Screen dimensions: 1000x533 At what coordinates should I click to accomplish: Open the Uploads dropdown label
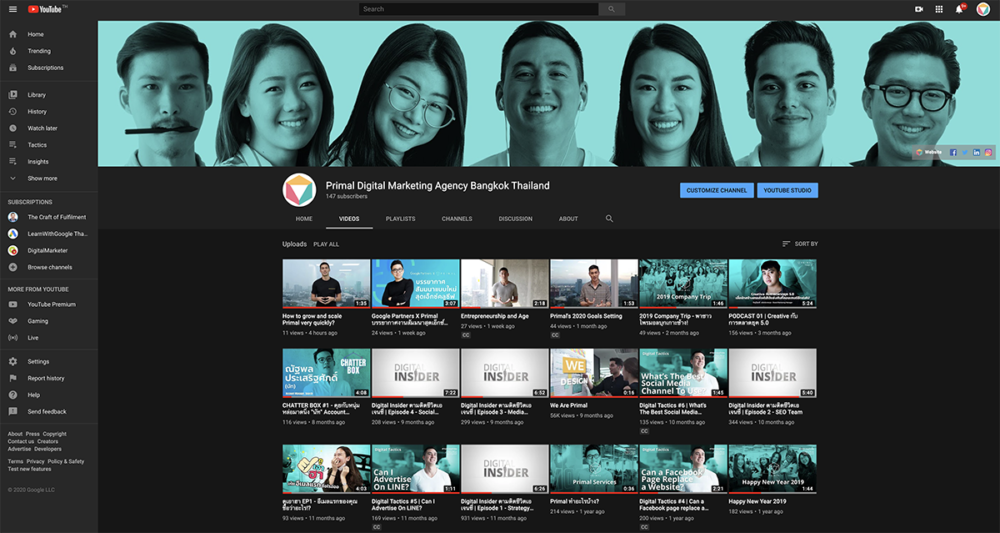295,244
